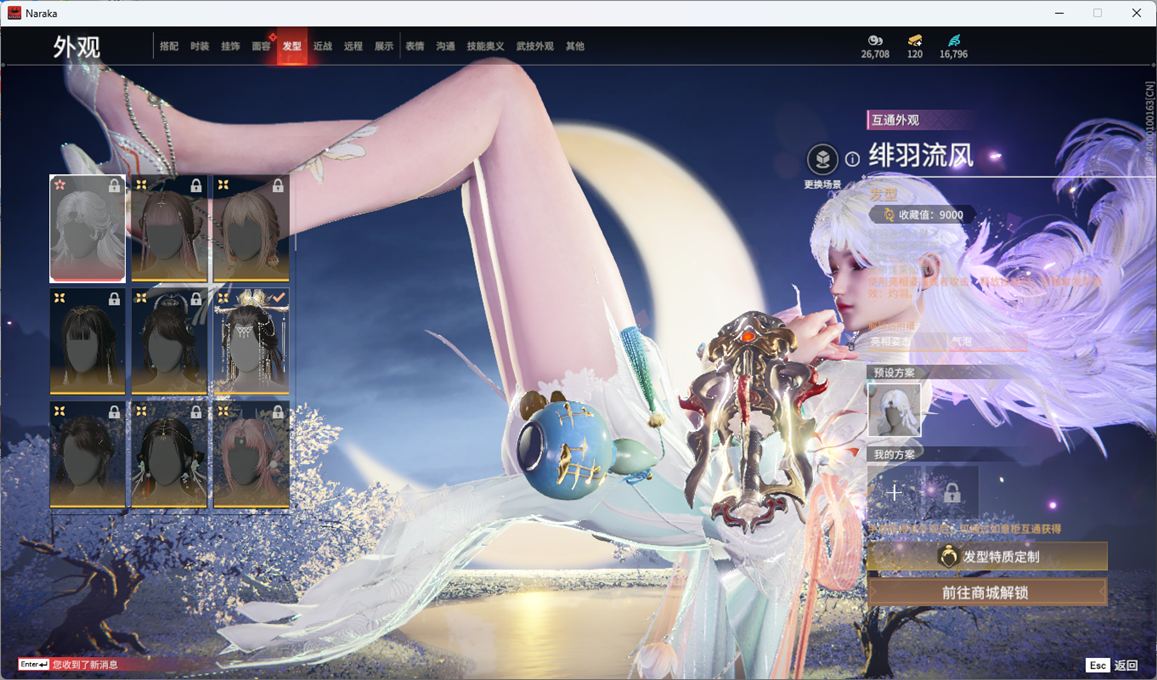1157x680 pixels.
Task: Select the black hairstyle with straight bangs thumbnail
Action: point(87,341)
